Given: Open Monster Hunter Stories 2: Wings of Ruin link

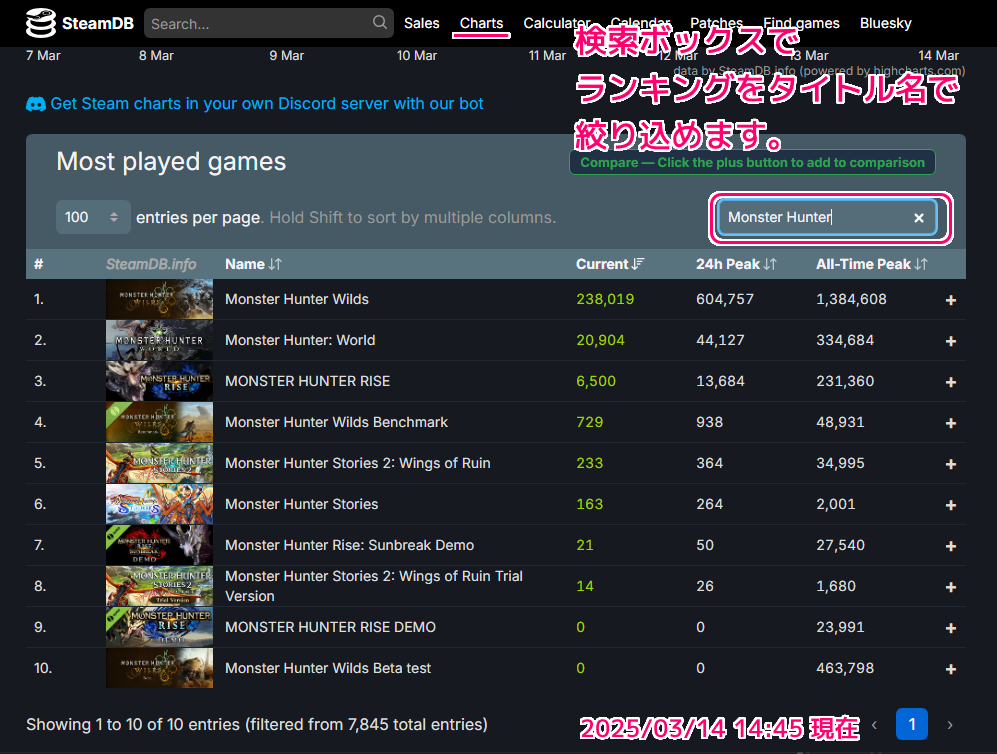Looking at the screenshot, I should [358, 463].
